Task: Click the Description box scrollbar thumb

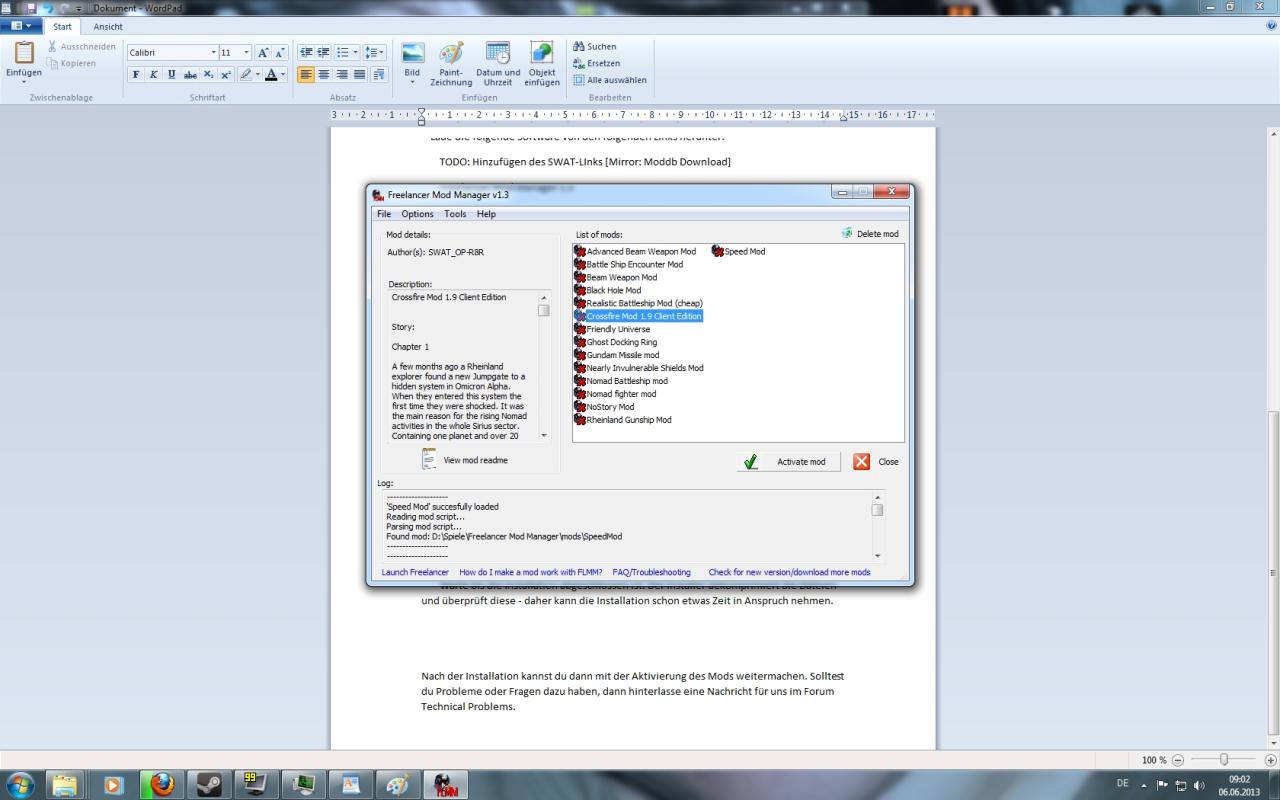Action: click(544, 310)
